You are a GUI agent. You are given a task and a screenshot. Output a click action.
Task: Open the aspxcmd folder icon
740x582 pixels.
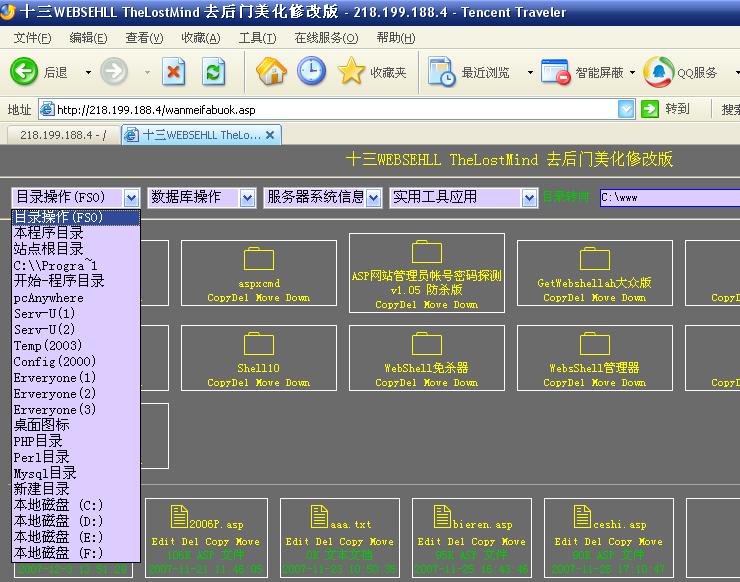[x=259, y=260]
